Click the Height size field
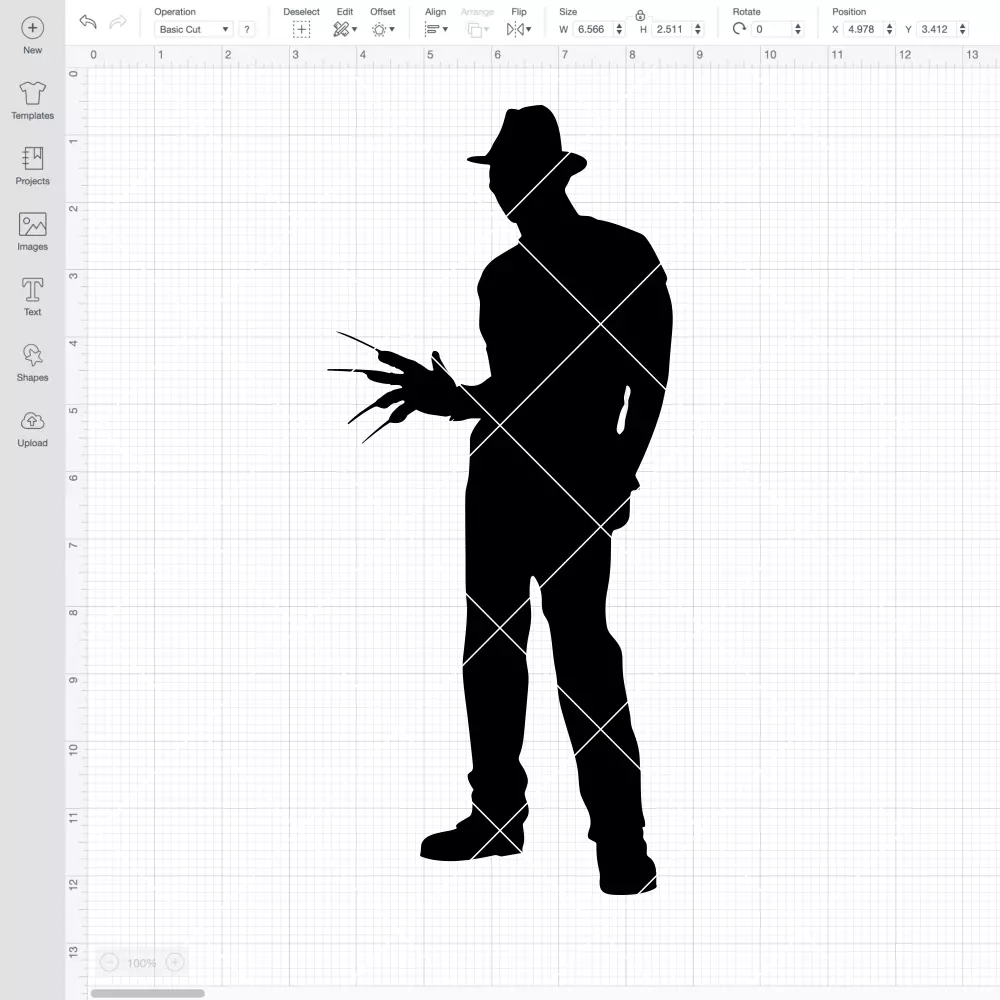The height and width of the screenshot is (1000, 1000). (x=672, y=29)
